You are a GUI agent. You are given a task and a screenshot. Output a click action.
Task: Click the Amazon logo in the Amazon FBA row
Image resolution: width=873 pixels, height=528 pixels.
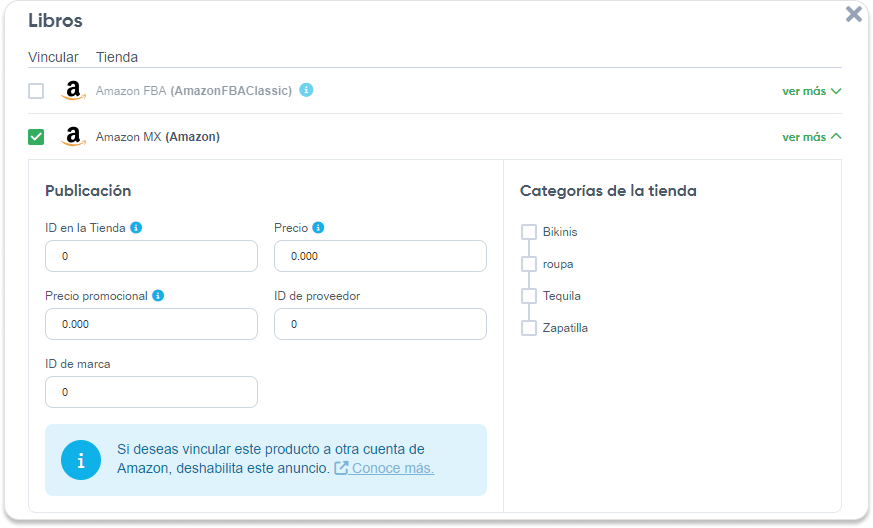coord(73,90)
